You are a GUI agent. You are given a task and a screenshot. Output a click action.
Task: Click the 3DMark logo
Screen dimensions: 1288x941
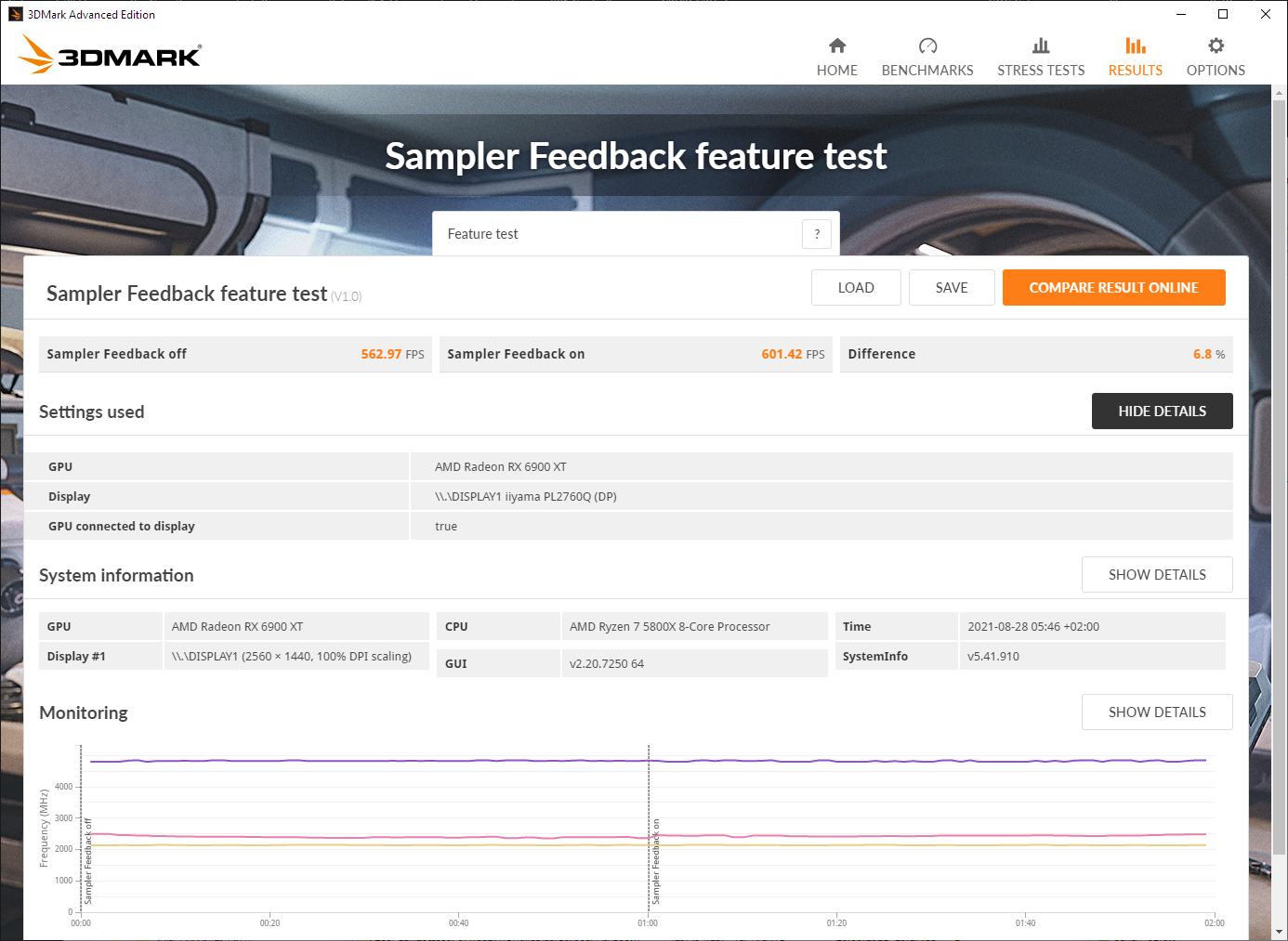click(x=110, y=54)
